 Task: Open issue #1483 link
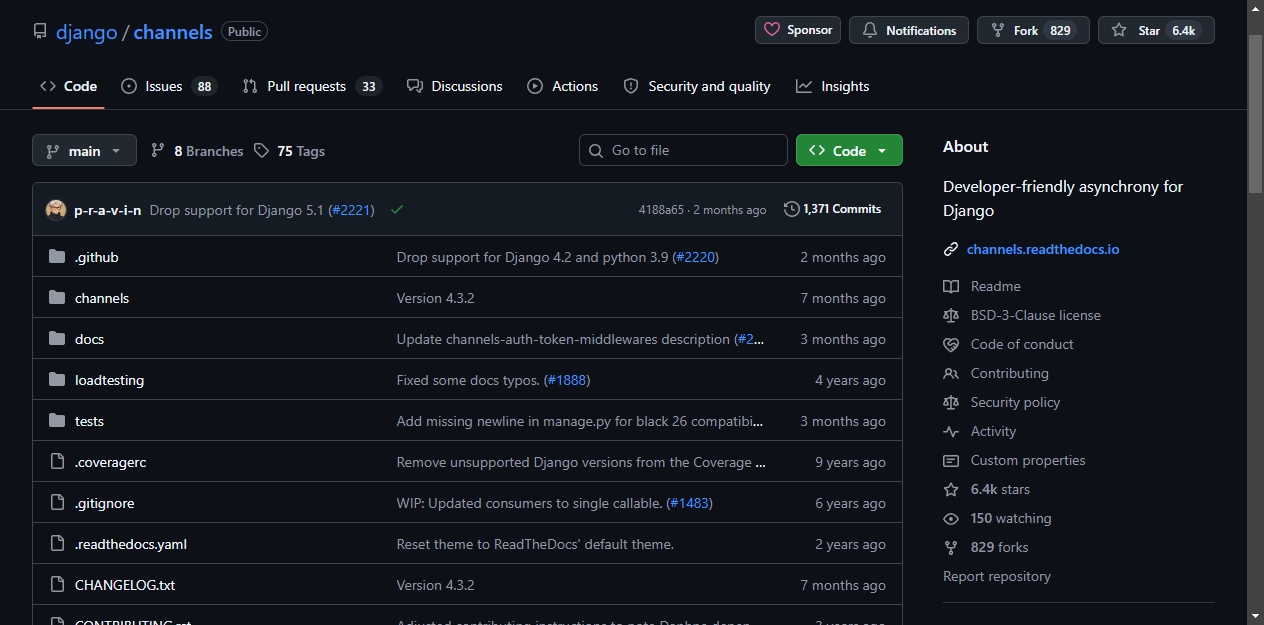pos(689,503)
